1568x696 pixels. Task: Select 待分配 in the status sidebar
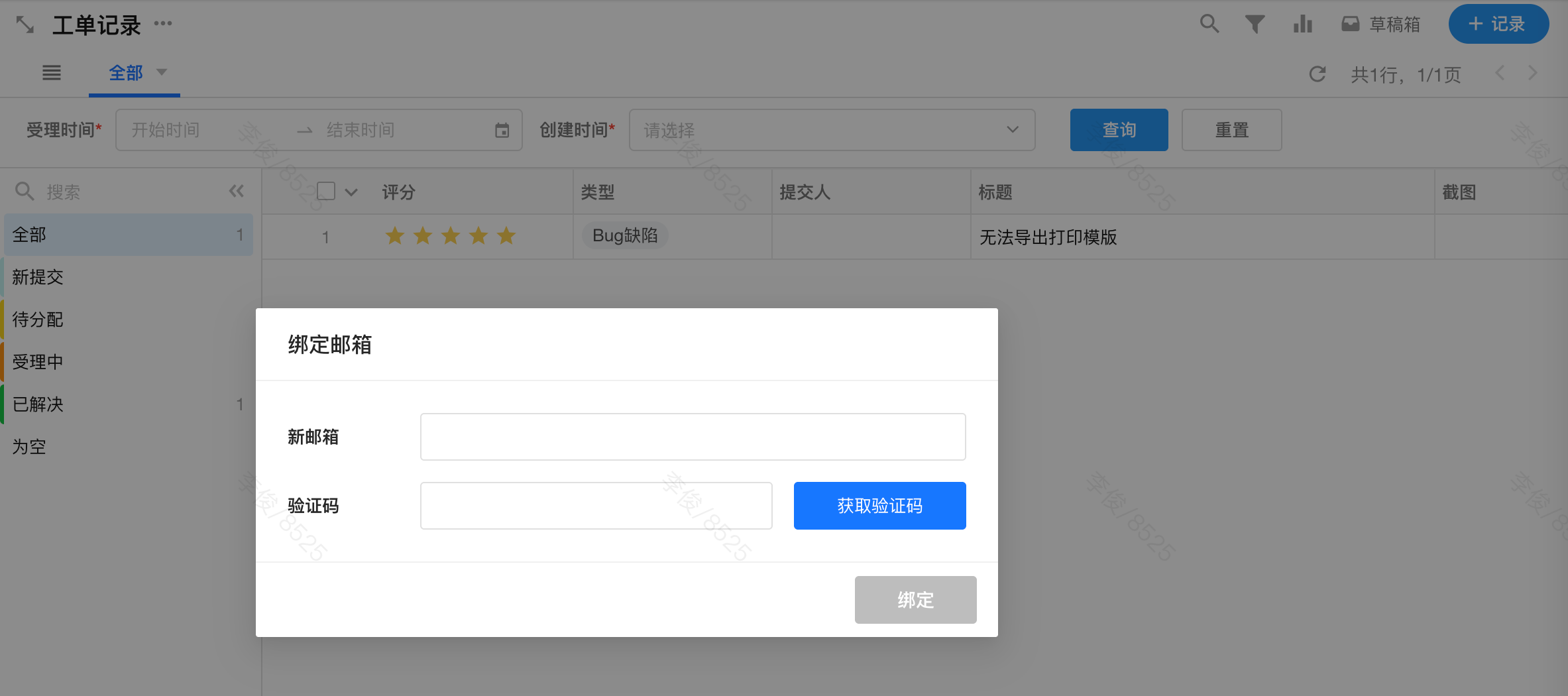tap(38, 319)
